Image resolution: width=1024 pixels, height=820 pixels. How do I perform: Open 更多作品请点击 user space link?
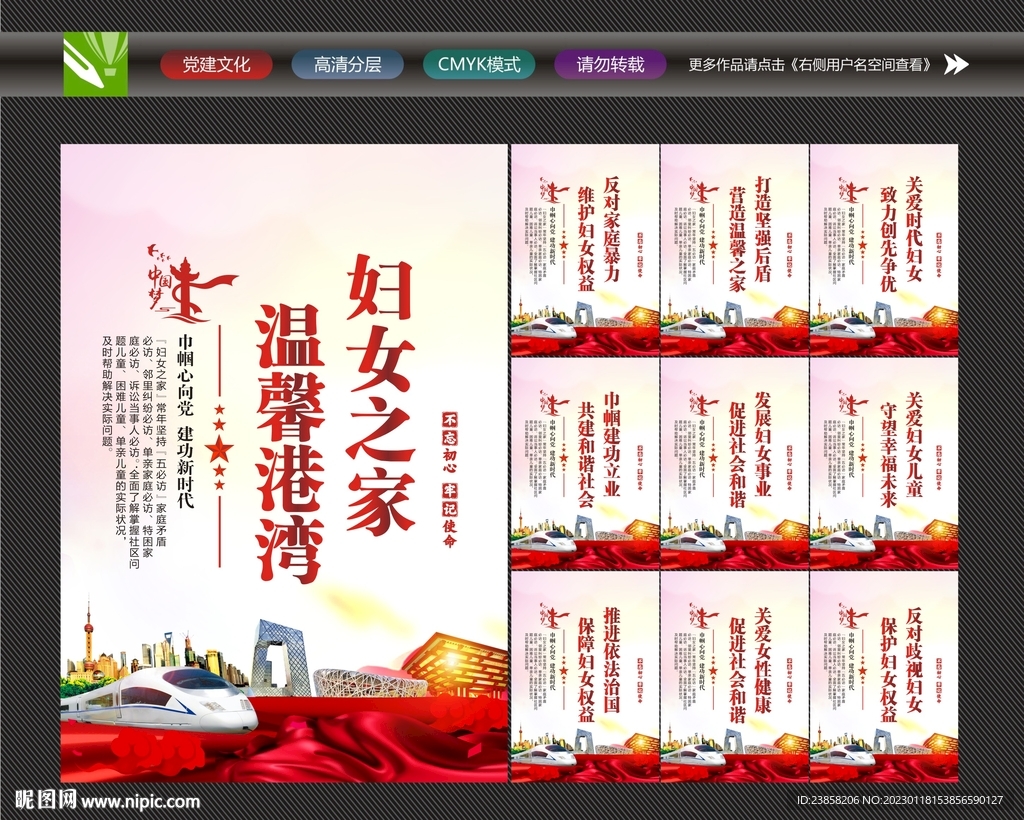click(x=808, y=63)
